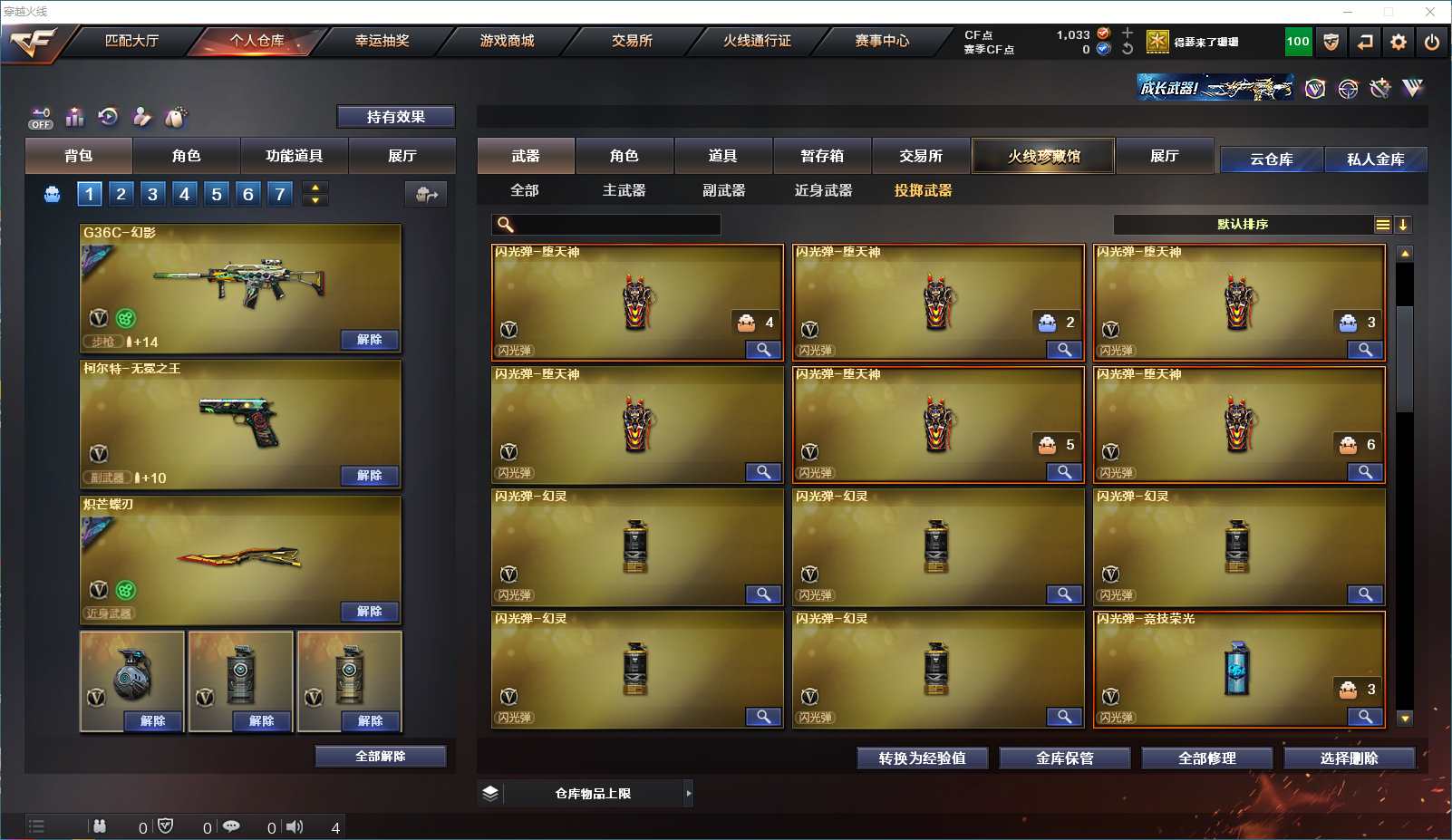Click the magnifier on 闪光弹-竞技荣光 item
This screenshot has width=1452, height=840.
[1365, 717]
